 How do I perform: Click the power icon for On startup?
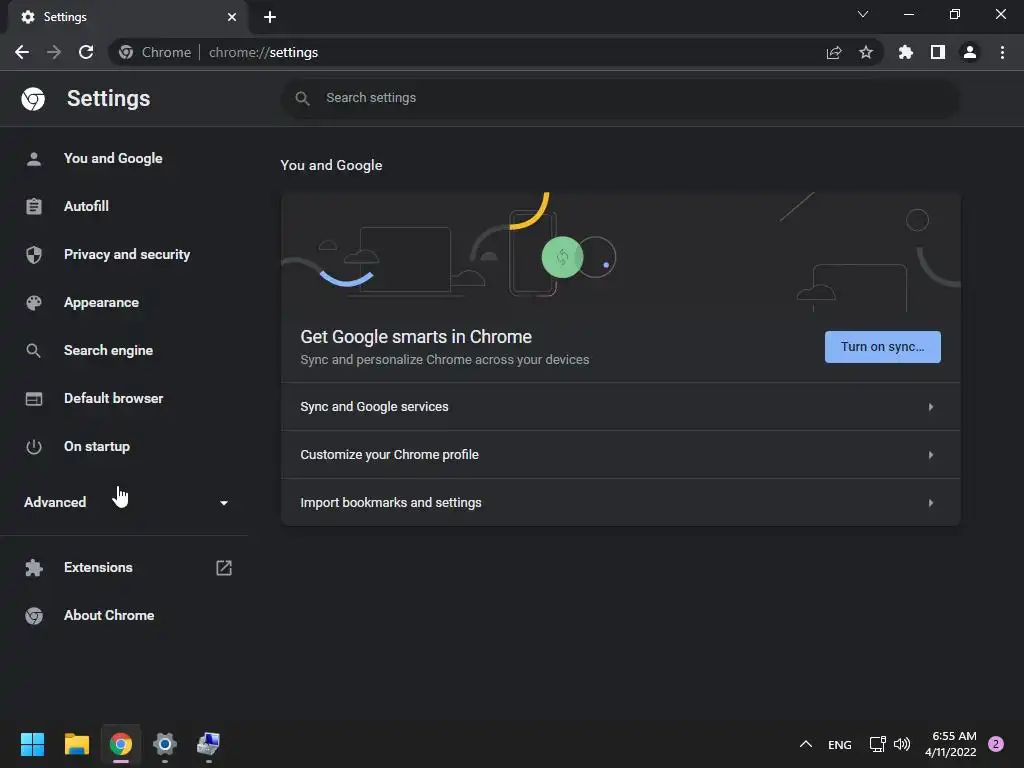(x=34, y=447)
